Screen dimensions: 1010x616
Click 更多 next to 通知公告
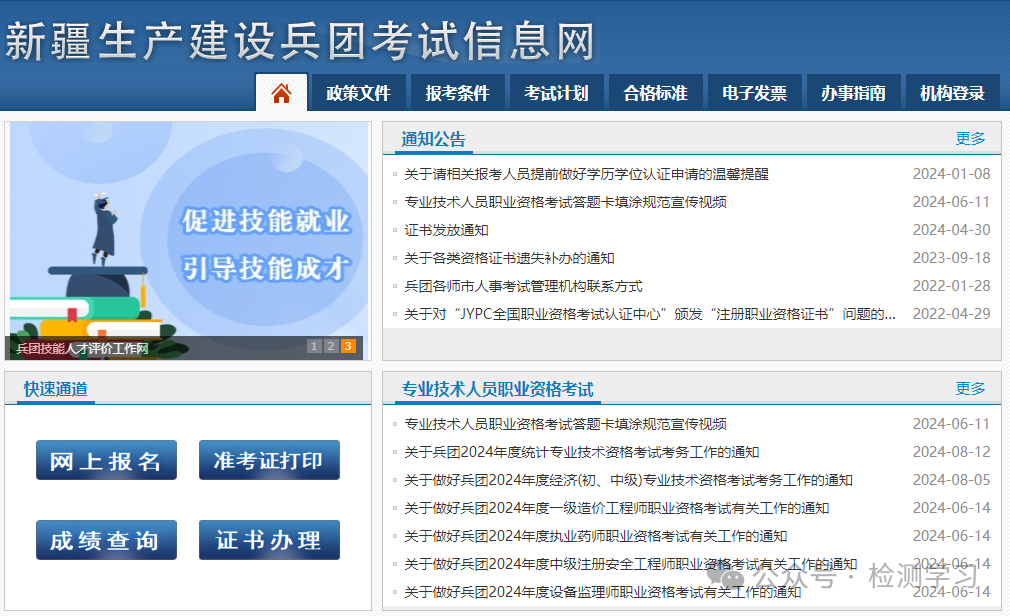click(969, 138)
